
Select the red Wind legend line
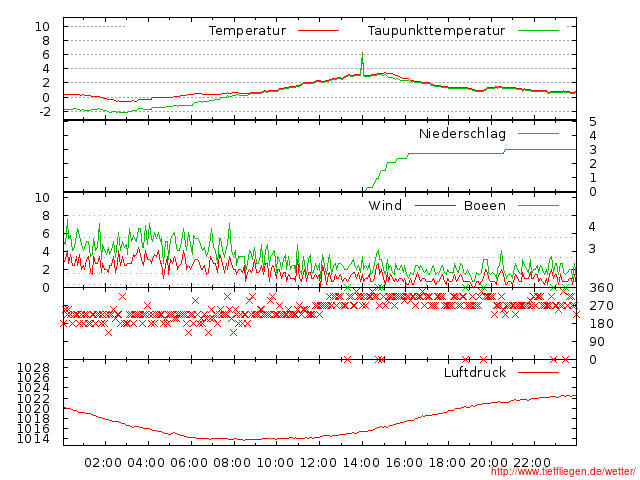(x=435, y=205)
